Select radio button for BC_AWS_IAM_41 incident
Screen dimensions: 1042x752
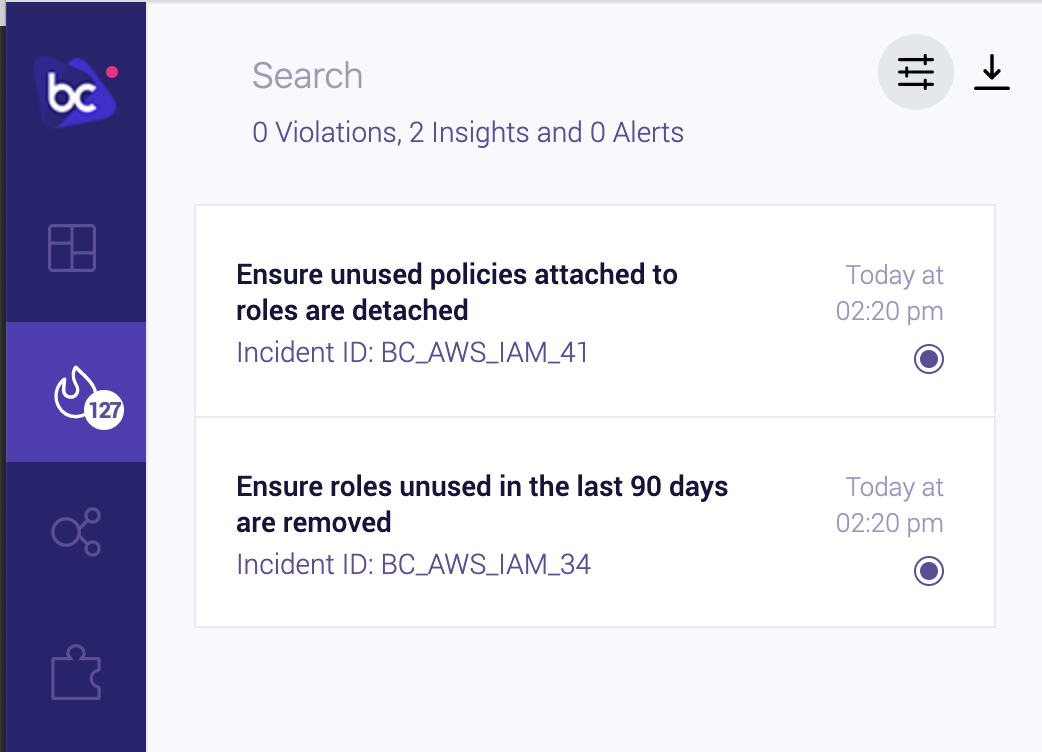(928, 359)
